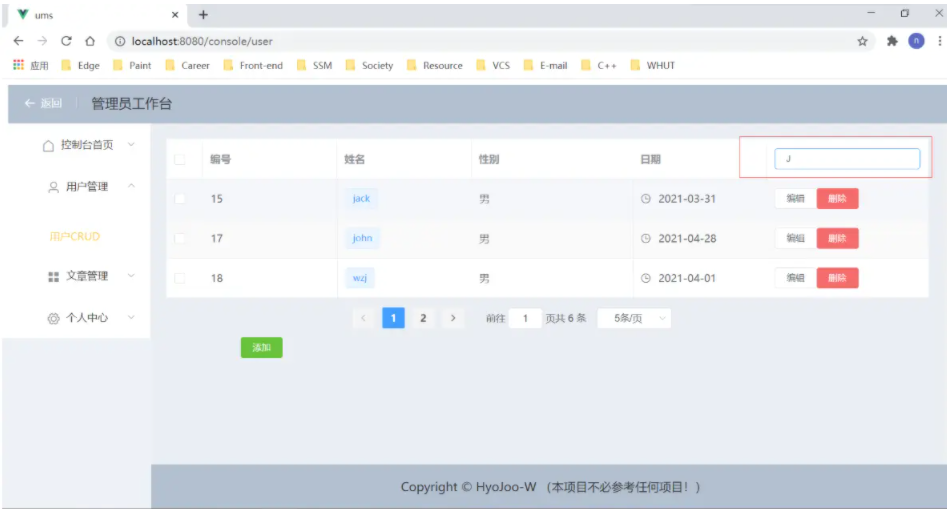Open the Career bookmark folder
This screenshot has height=509, width=947.
point(187,65)
